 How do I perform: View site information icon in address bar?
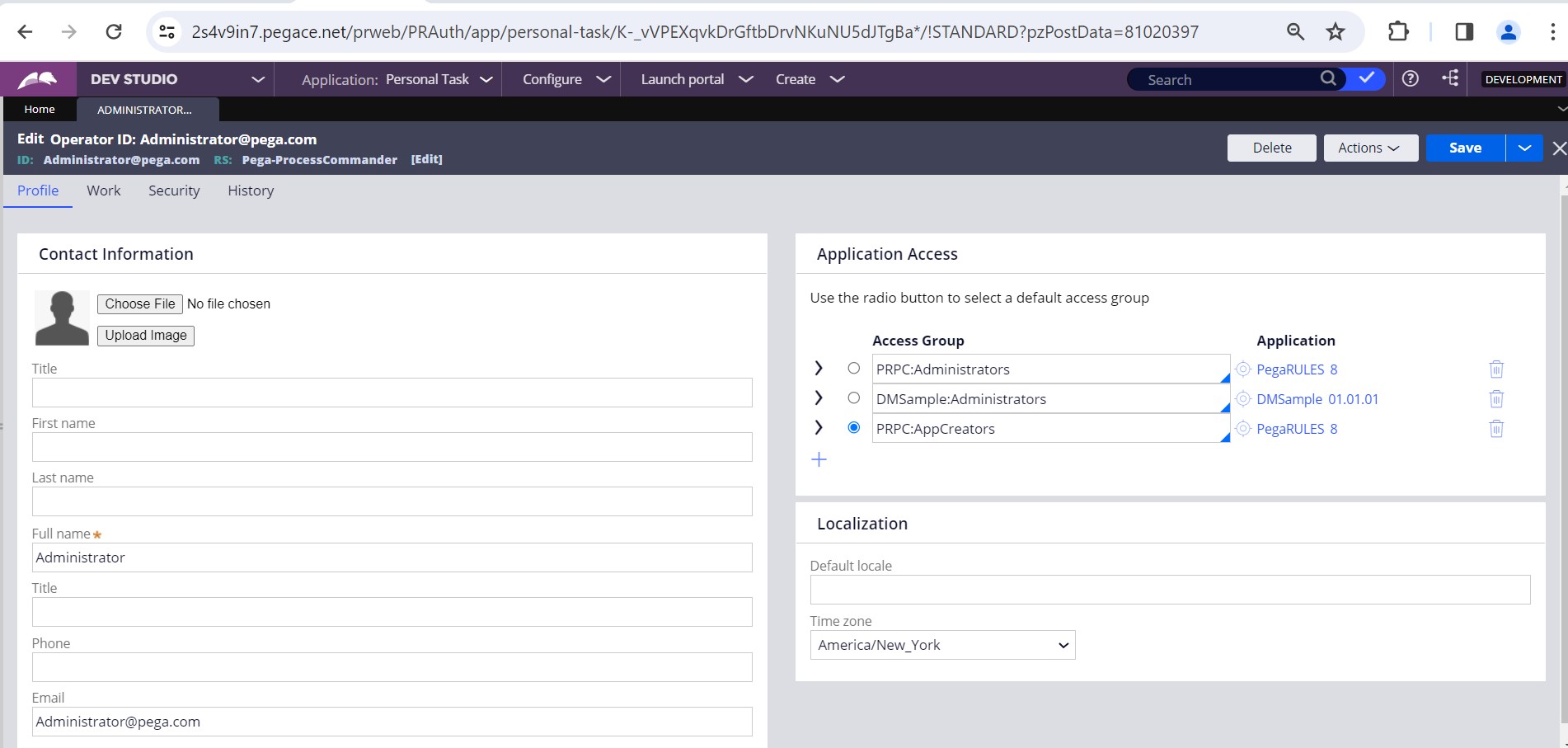(x=167, y=32)
